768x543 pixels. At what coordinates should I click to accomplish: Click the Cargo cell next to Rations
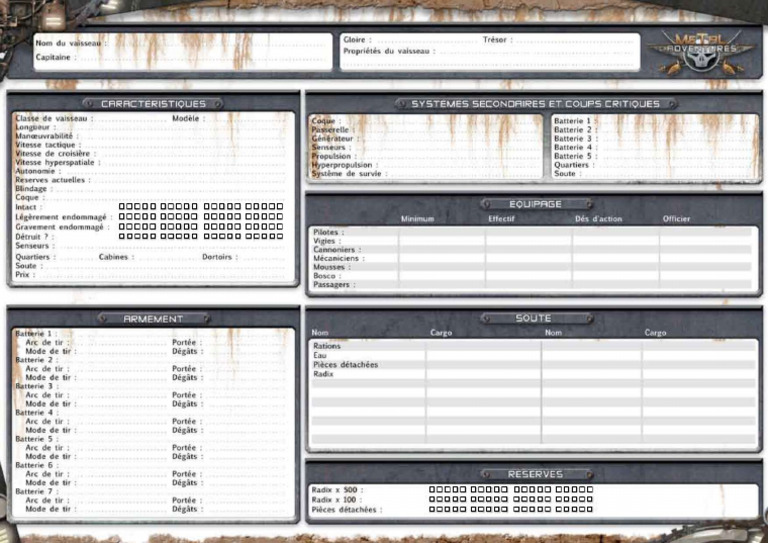click(x=483, y=347)
